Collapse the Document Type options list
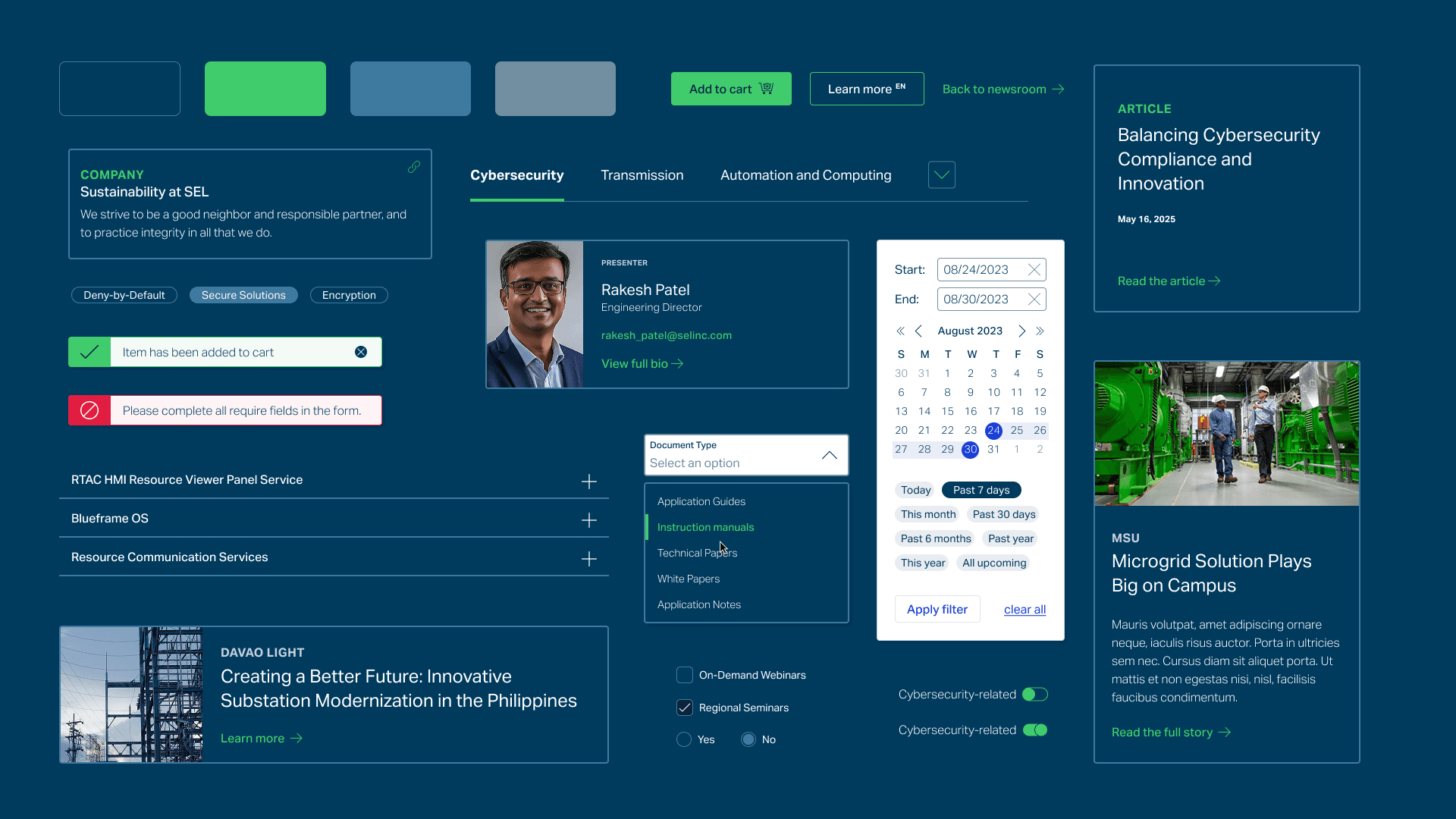 (829, 455)
